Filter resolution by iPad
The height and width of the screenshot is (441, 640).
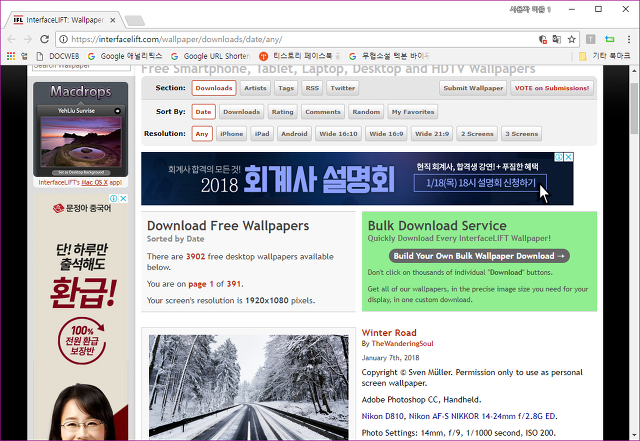pos(262,134)
